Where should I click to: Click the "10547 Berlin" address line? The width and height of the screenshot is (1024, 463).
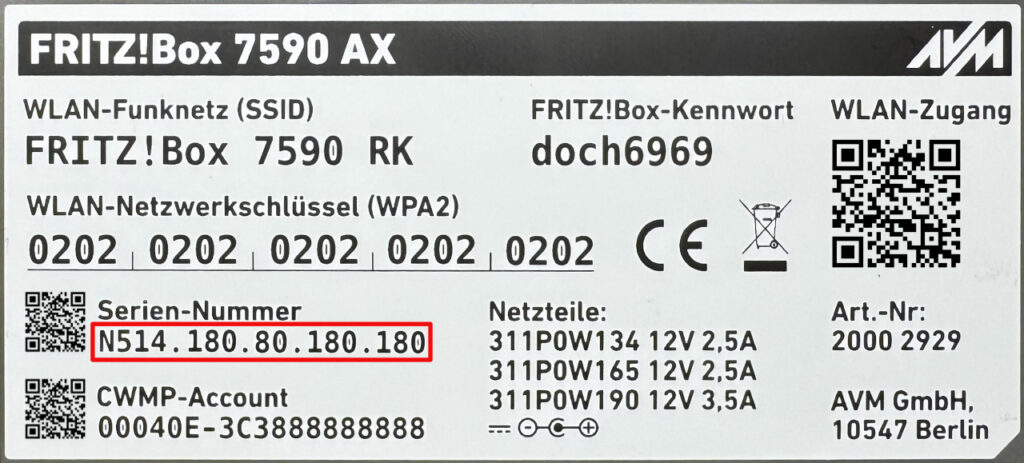pyautogui.click(x=910, y=430)
